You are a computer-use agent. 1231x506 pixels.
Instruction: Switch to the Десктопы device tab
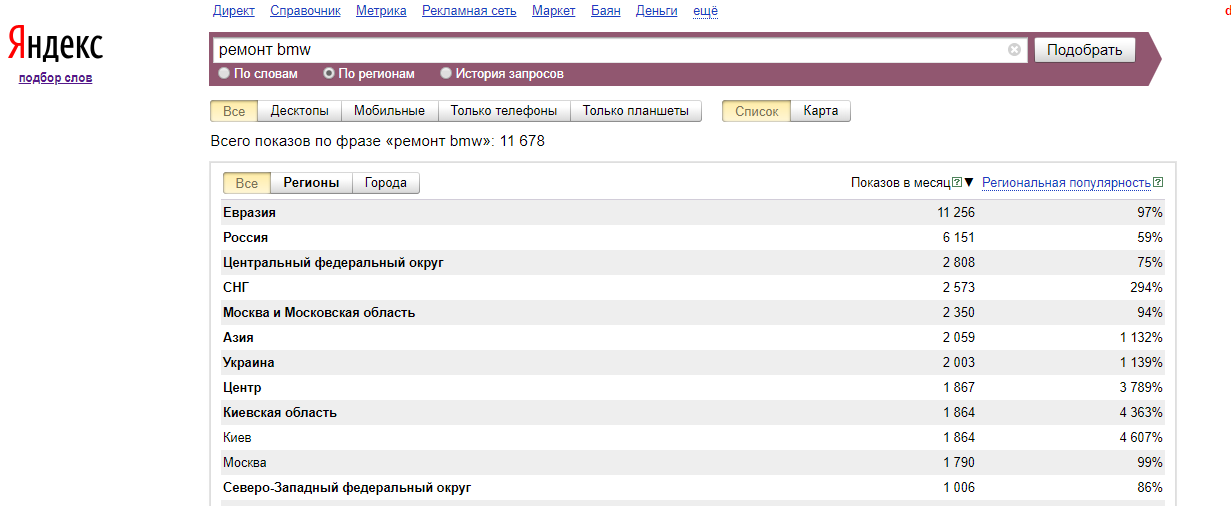299,111
